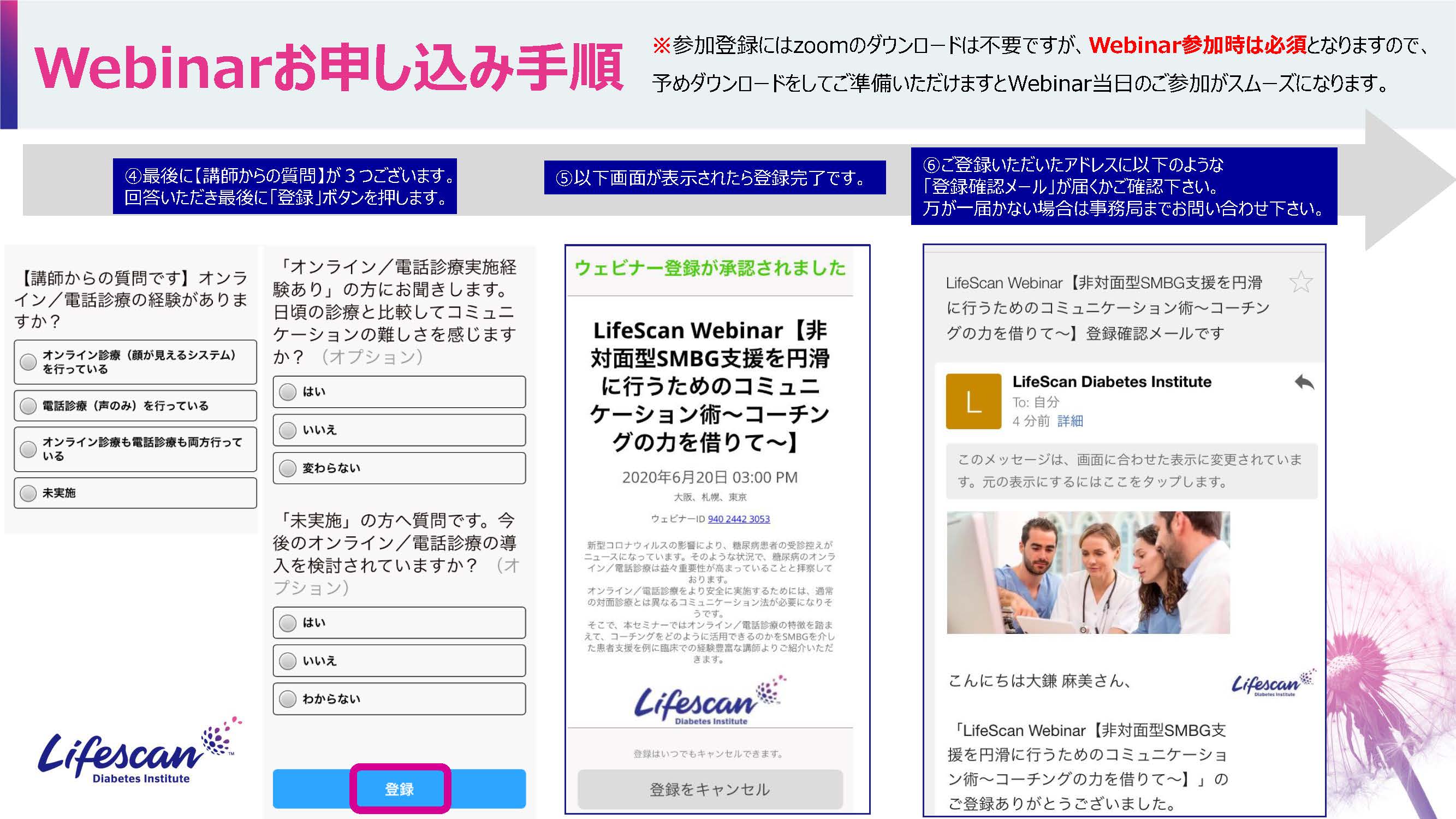Select 'いいえ' under 未実施 introduction question
1456x819 pixels.
(399, 661)
